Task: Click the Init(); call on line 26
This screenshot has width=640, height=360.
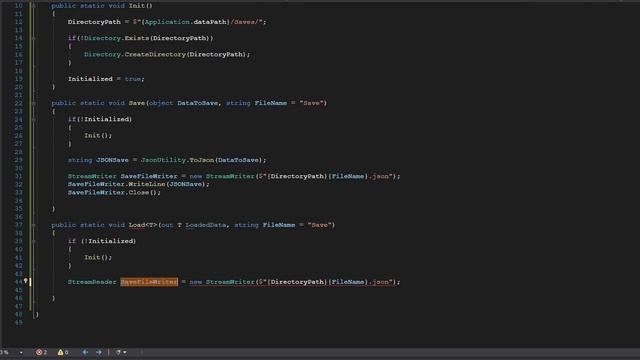Action: 98,136
